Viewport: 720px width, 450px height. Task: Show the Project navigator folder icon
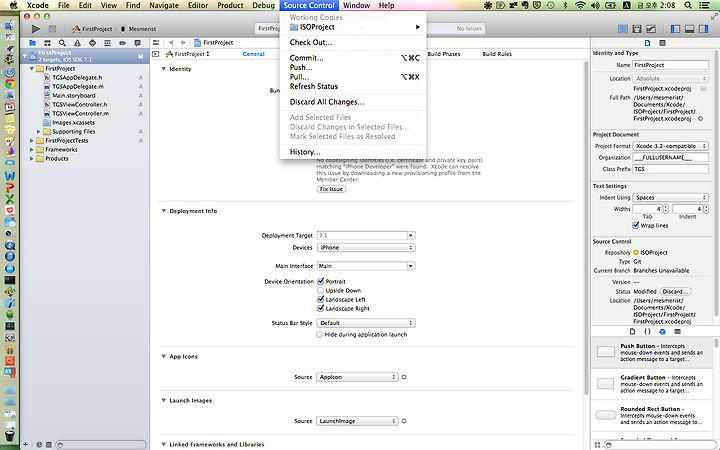33,43
